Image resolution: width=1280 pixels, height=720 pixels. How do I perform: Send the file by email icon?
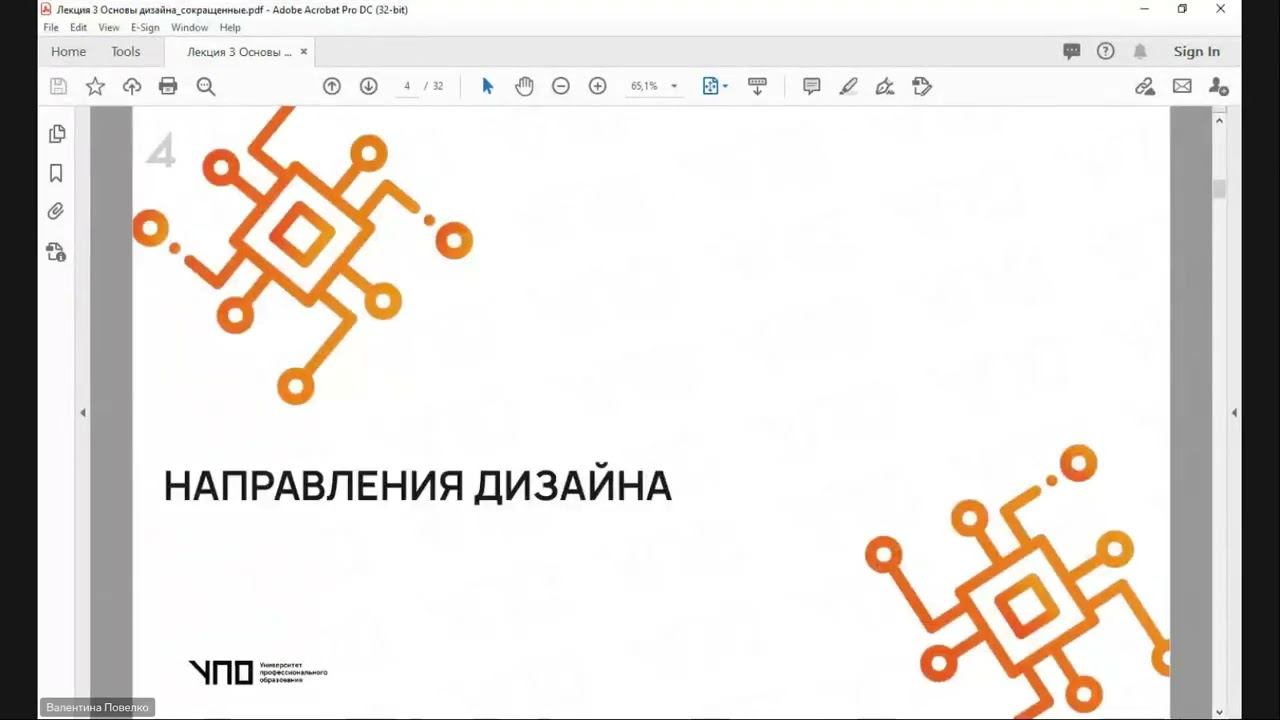(1182, 86)
